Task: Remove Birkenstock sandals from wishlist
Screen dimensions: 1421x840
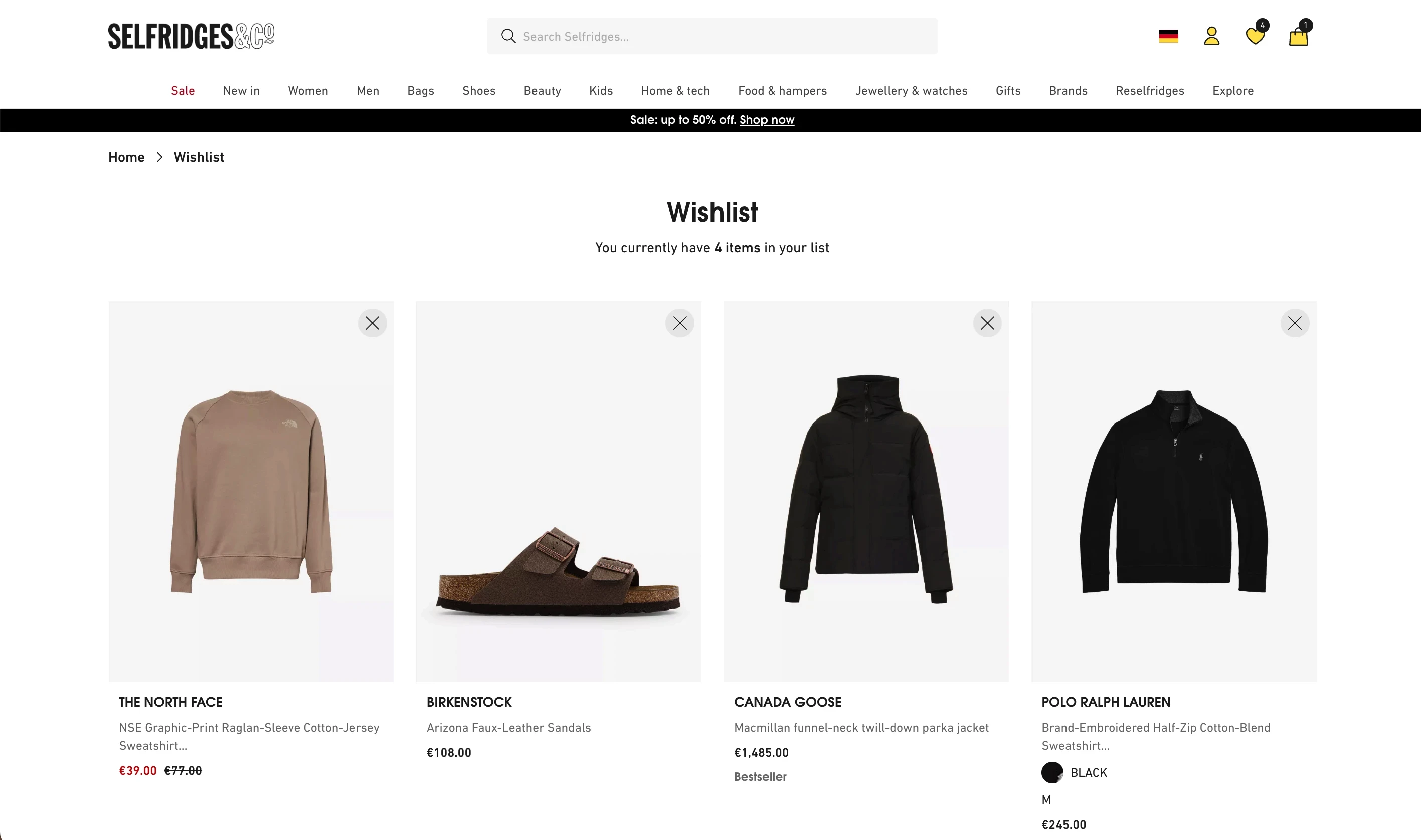Action: pyautogui.click(x=680, y=323)
